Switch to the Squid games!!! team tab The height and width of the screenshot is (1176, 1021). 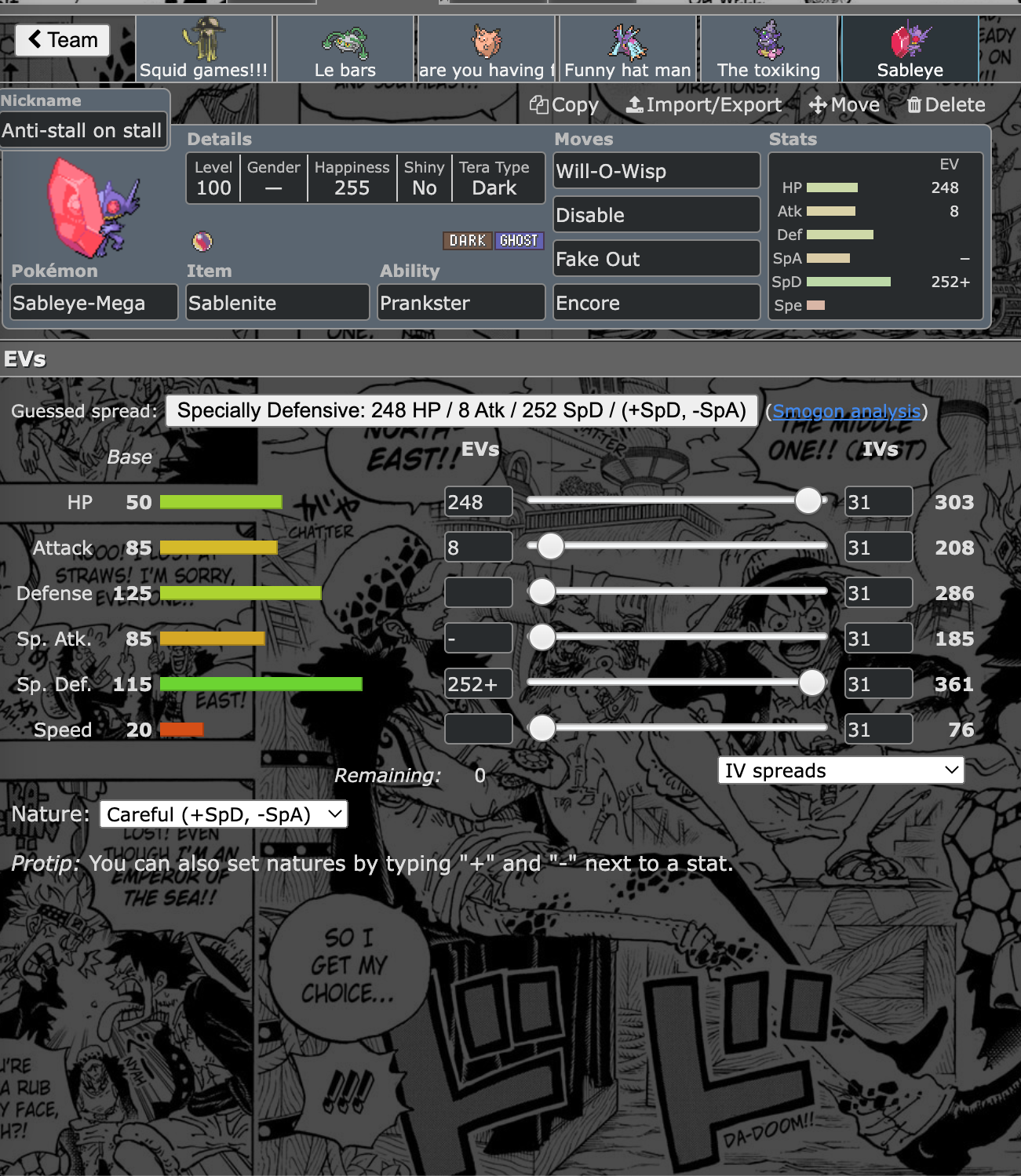point(204,49)
